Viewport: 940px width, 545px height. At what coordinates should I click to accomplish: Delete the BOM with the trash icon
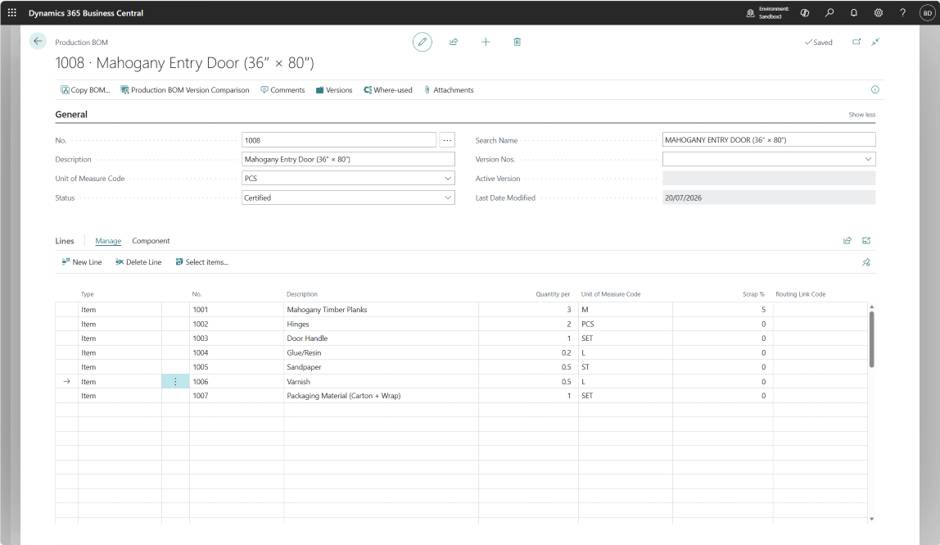click(x=517, y=42)
